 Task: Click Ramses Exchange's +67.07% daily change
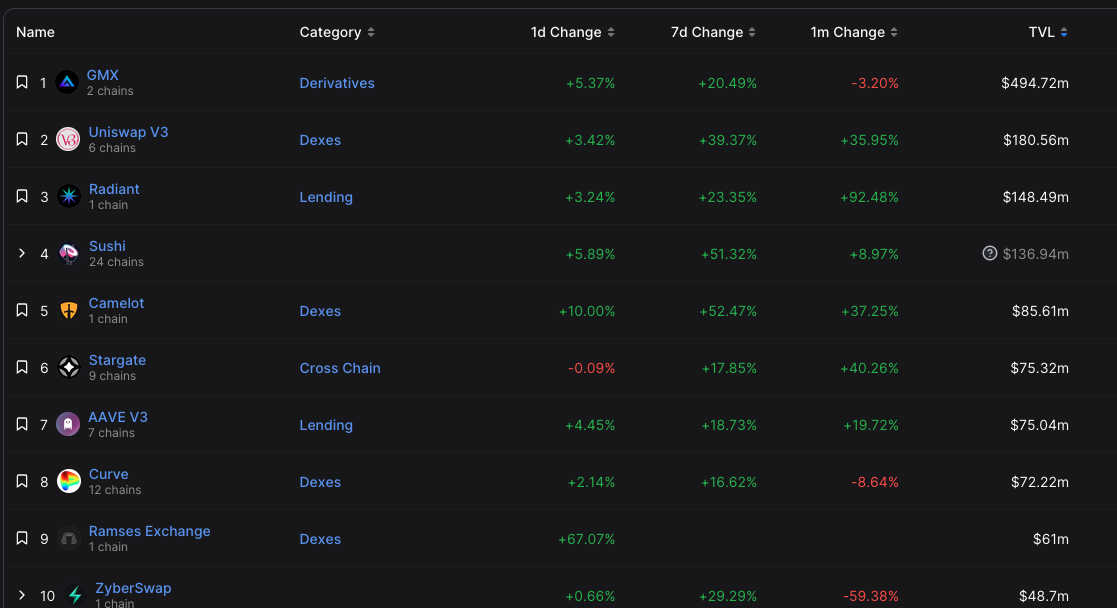tap(586, 539)
